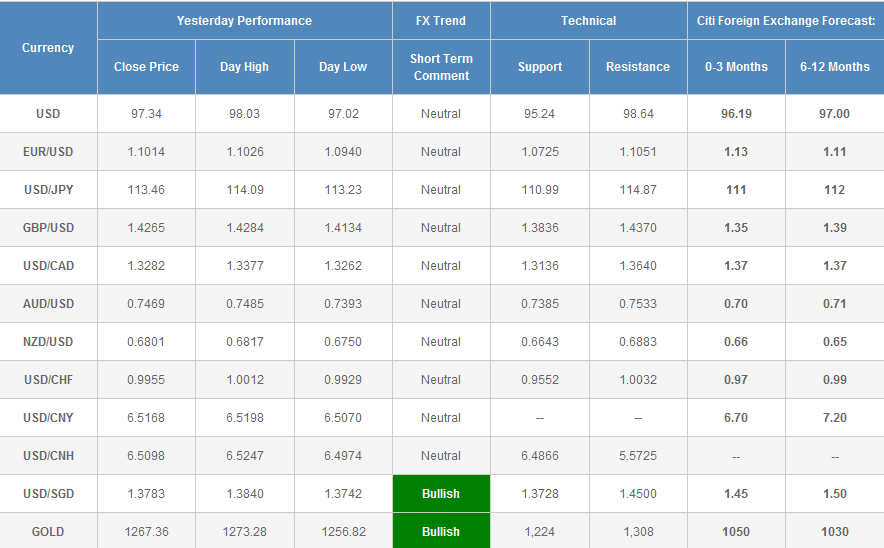Click the green Bullish cell for GOLD
This screenshot has width=884, height=548.
[x=441, y=531]
